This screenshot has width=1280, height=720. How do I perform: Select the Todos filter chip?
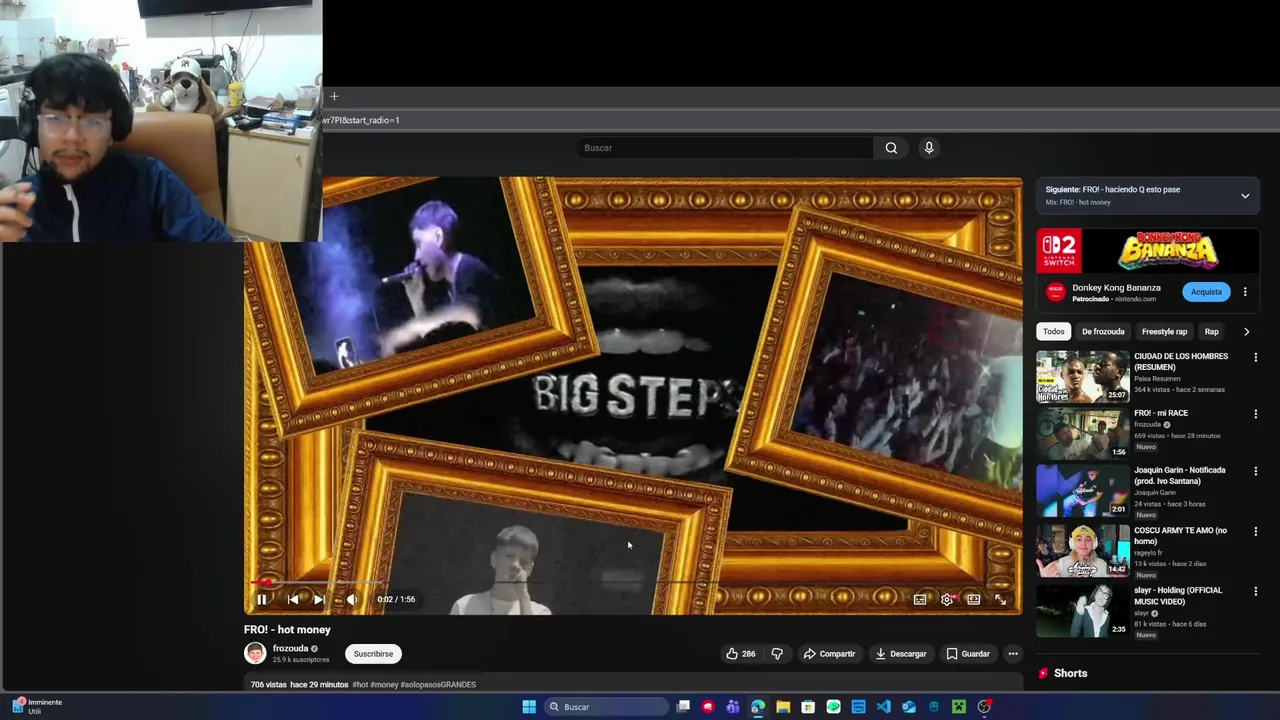coord(1054,332)
